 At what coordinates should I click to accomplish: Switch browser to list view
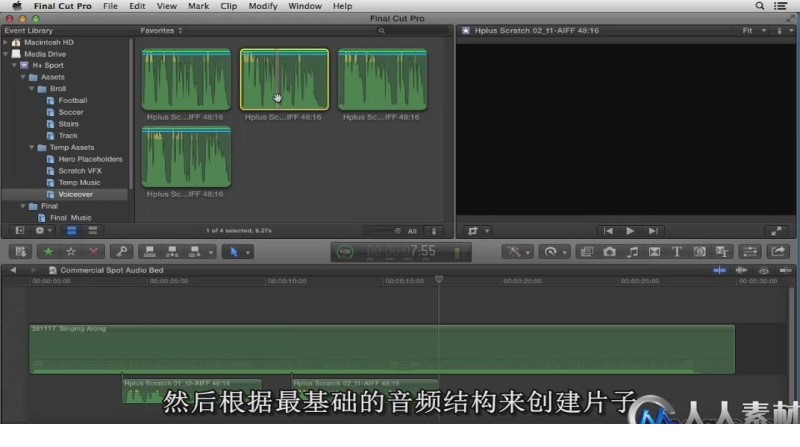(x=92, y=231)
